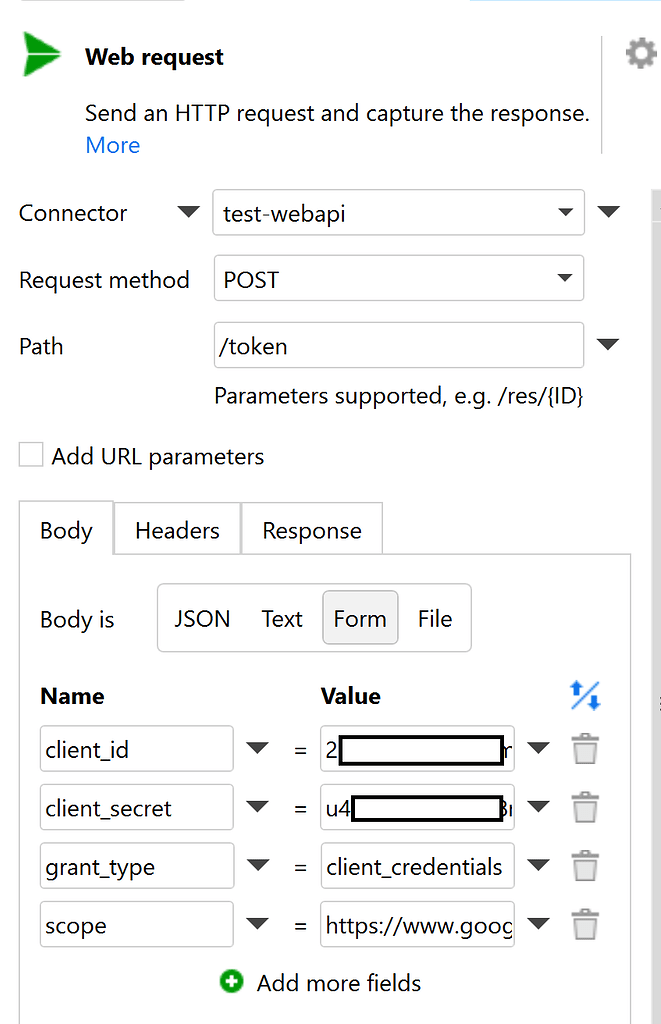Switch to the Headers tab
The width and height of the screenshot is (661, 1024).
(177, 530)
